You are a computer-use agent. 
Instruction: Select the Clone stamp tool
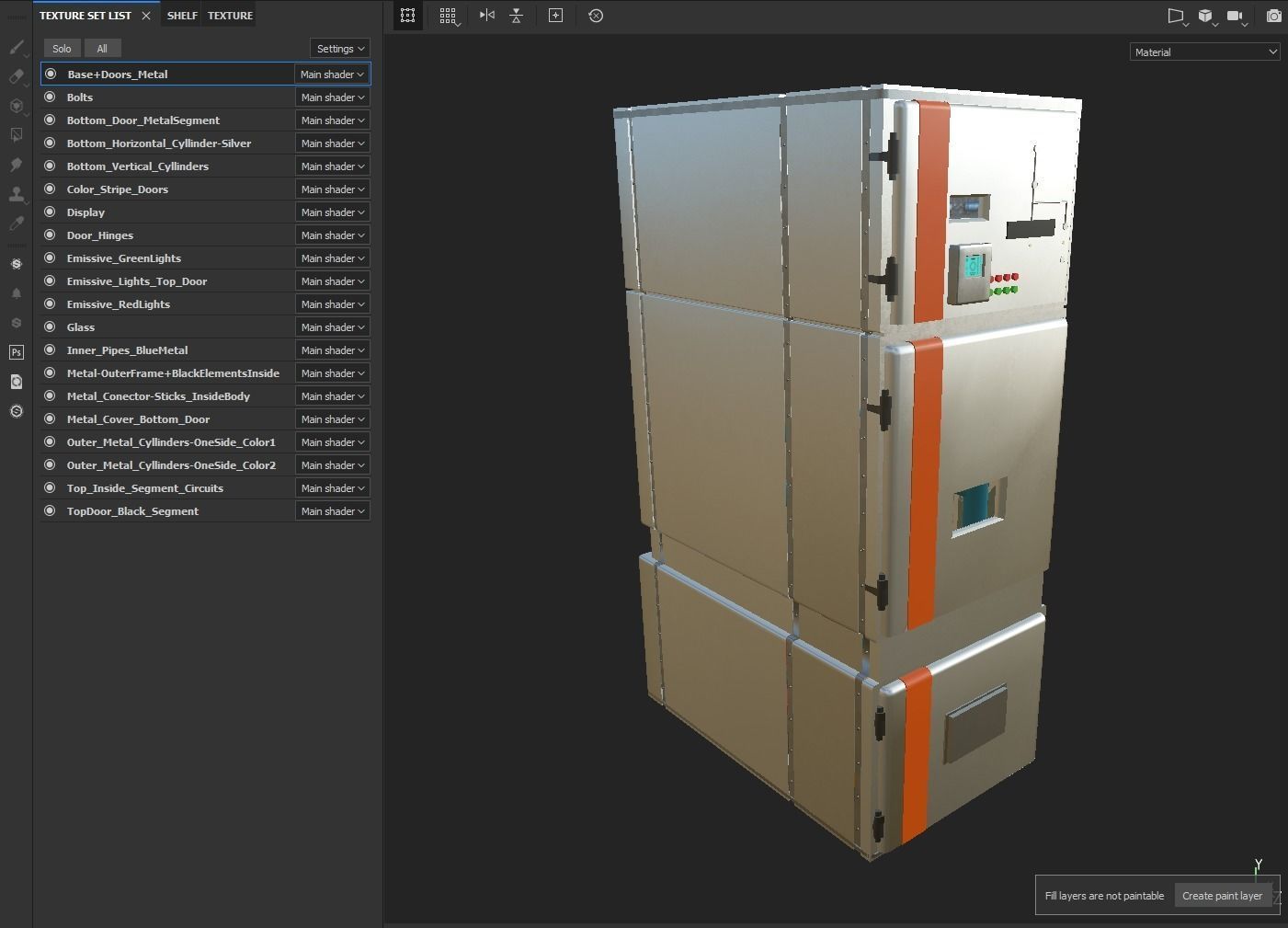pyautogui.click(x=17, y=194)
